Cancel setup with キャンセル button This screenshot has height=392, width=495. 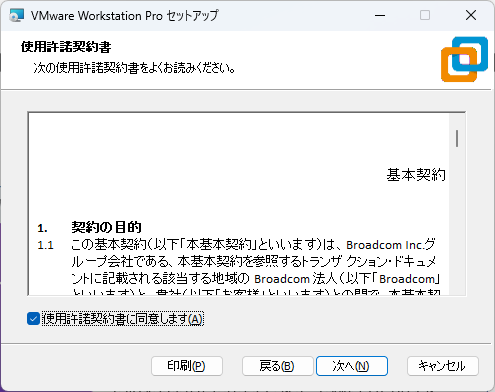point(443,366)
